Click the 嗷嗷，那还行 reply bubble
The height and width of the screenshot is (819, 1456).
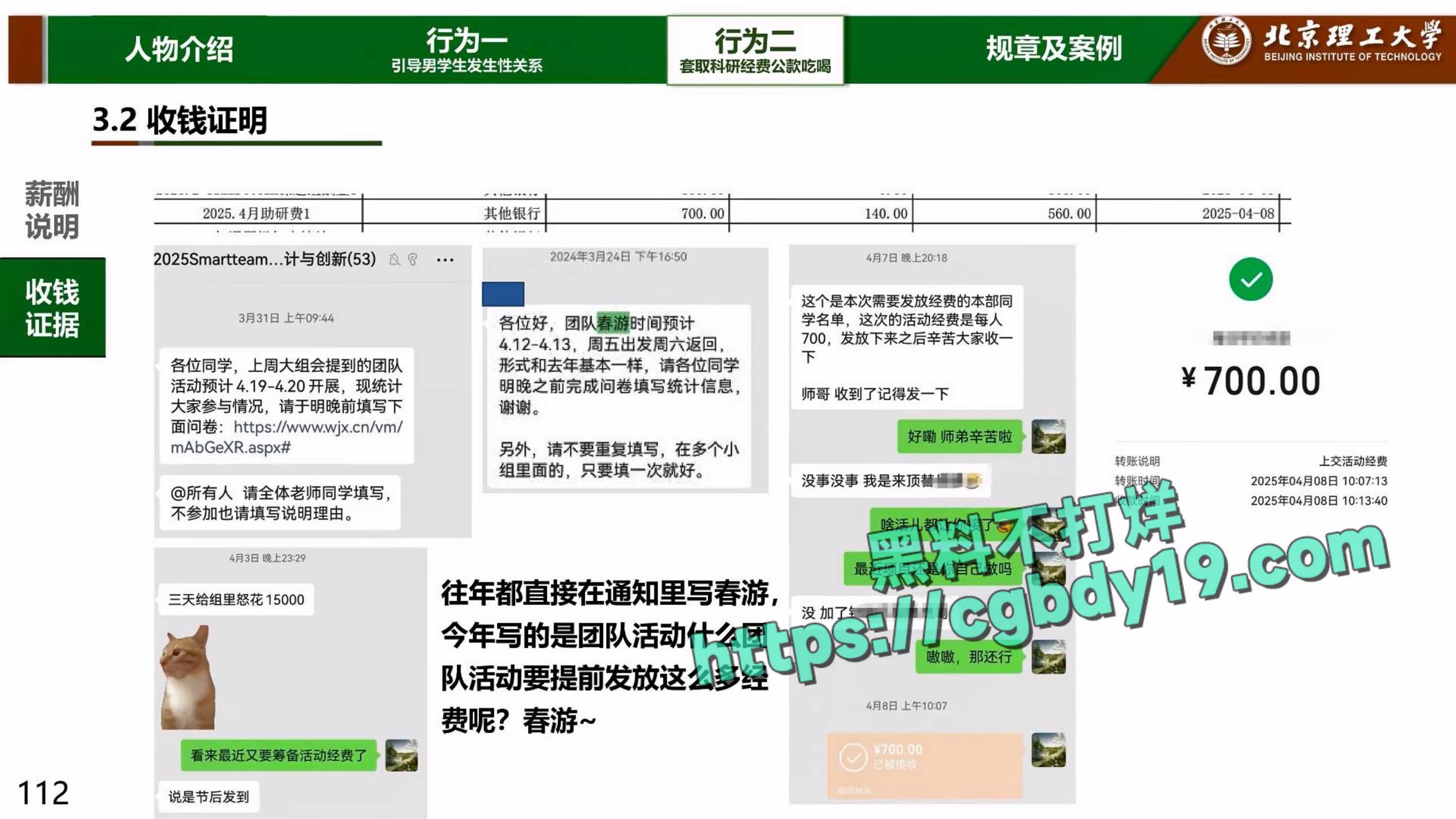(969, 657)
